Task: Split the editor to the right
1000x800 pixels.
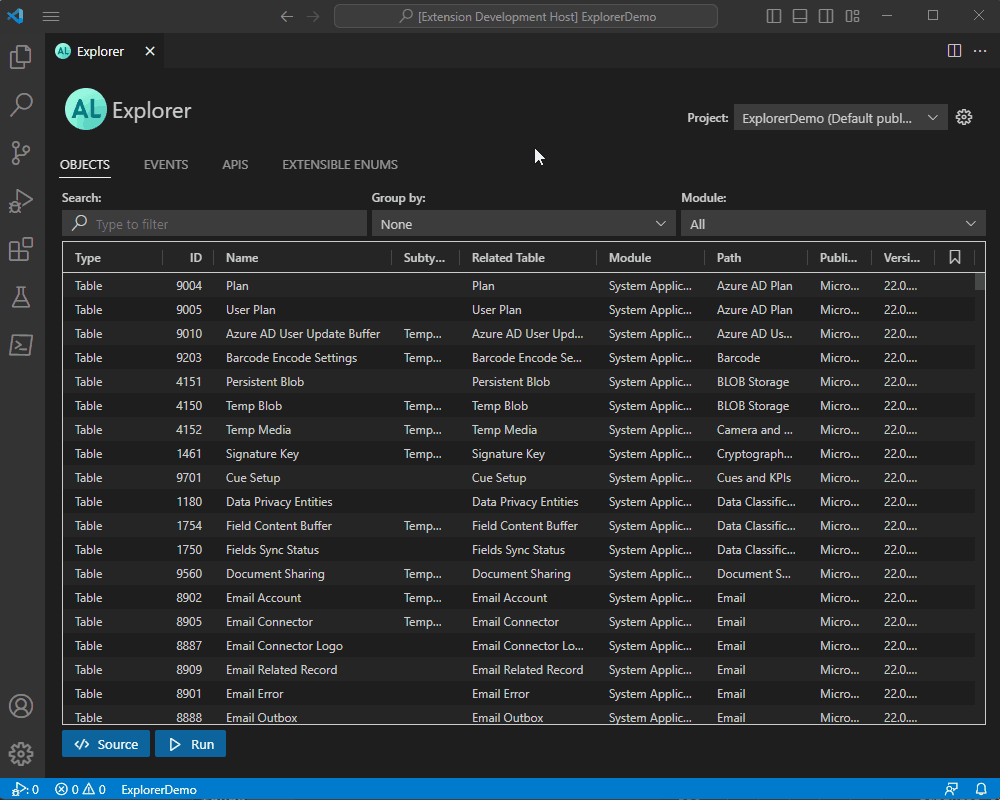Action: click(x=954, y=51)
